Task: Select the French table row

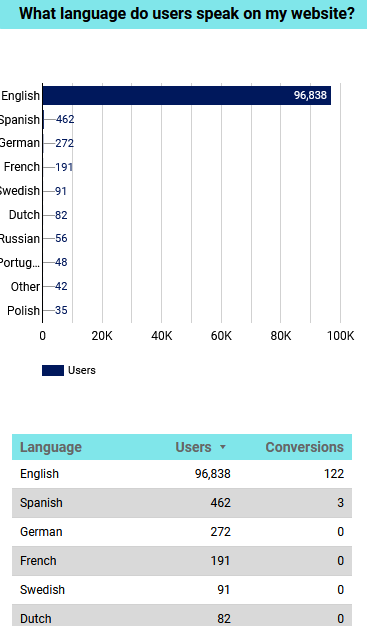Action: click(x=182, y=561)
